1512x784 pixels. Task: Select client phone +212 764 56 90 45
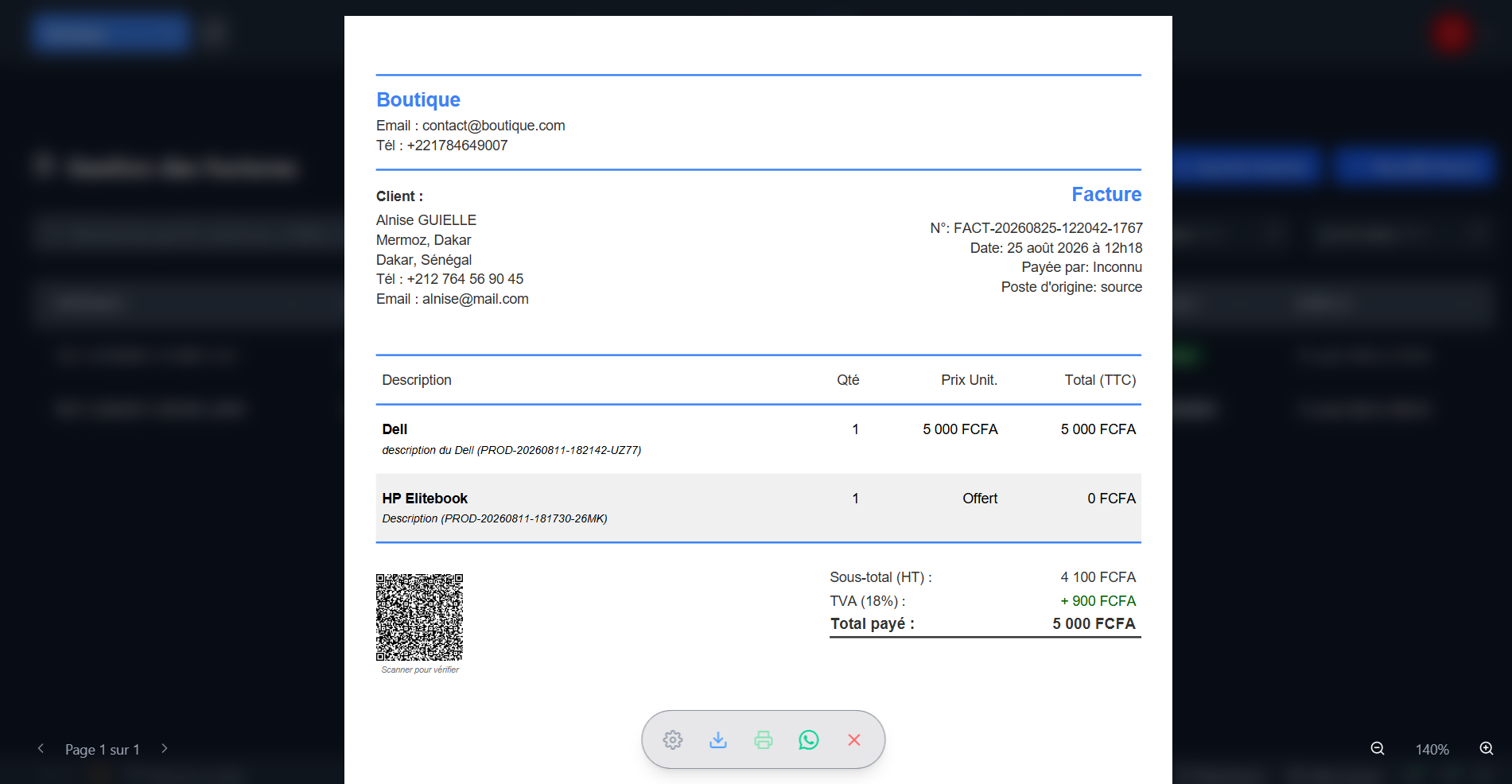(x=465, y=279)
